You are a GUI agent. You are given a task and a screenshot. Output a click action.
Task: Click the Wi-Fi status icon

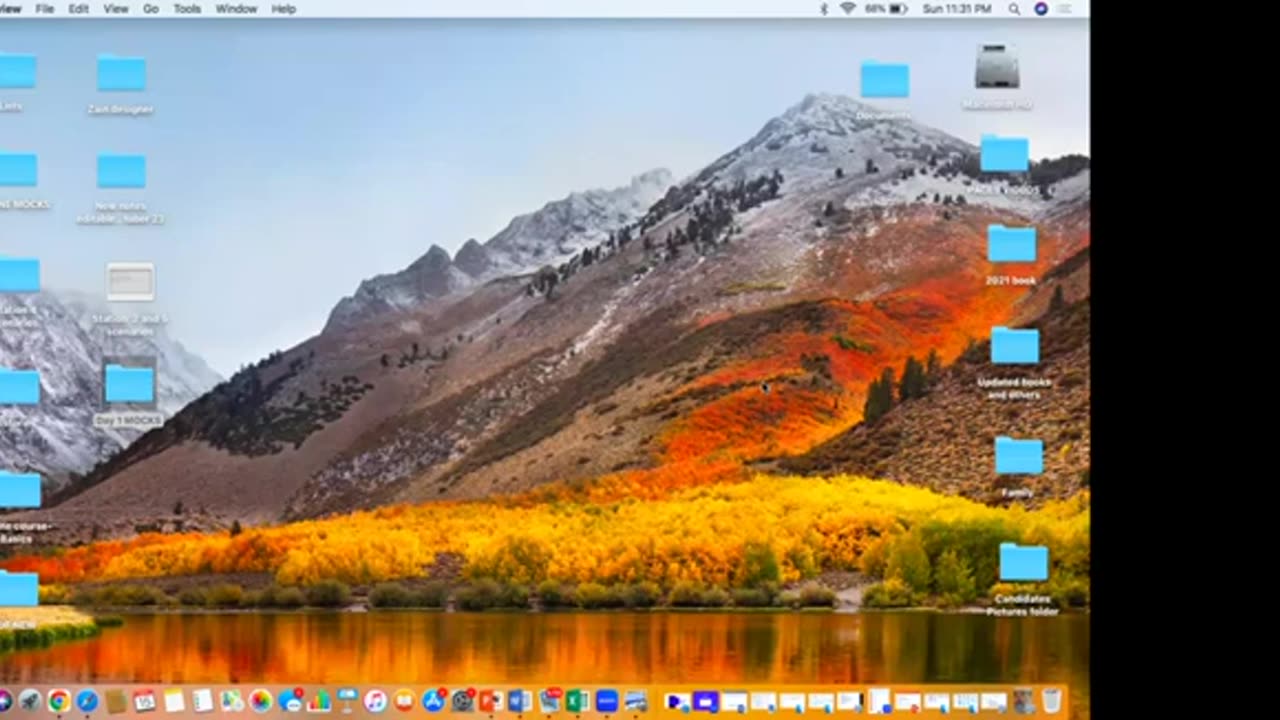point(848,8)
